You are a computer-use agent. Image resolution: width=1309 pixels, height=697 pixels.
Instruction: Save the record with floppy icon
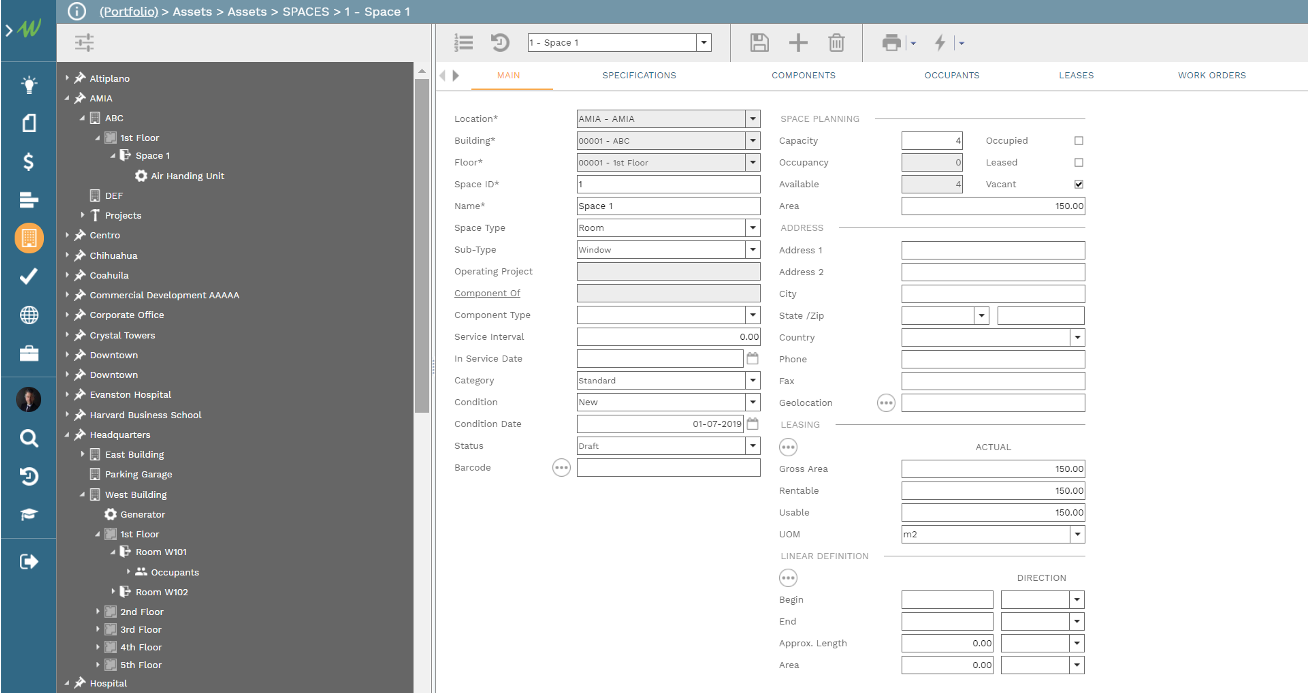point(759,43)
